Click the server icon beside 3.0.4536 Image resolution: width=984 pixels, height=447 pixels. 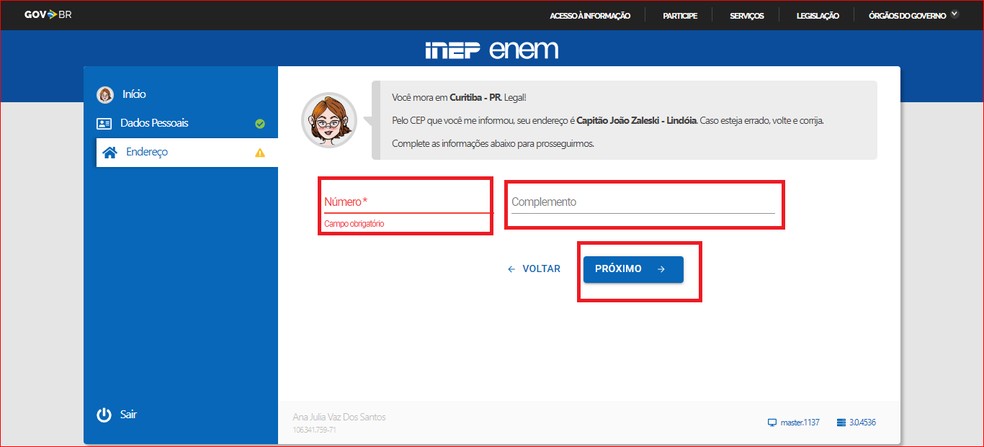point(842,423)
